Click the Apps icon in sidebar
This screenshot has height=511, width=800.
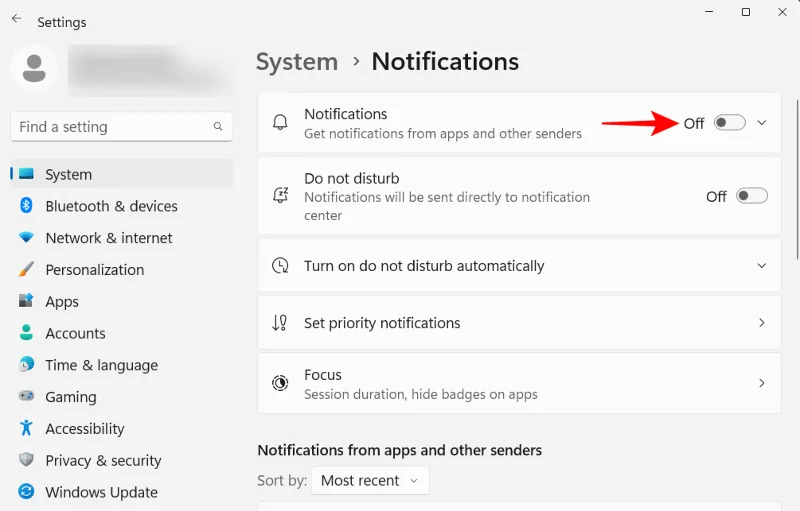[x=26, y=300]
